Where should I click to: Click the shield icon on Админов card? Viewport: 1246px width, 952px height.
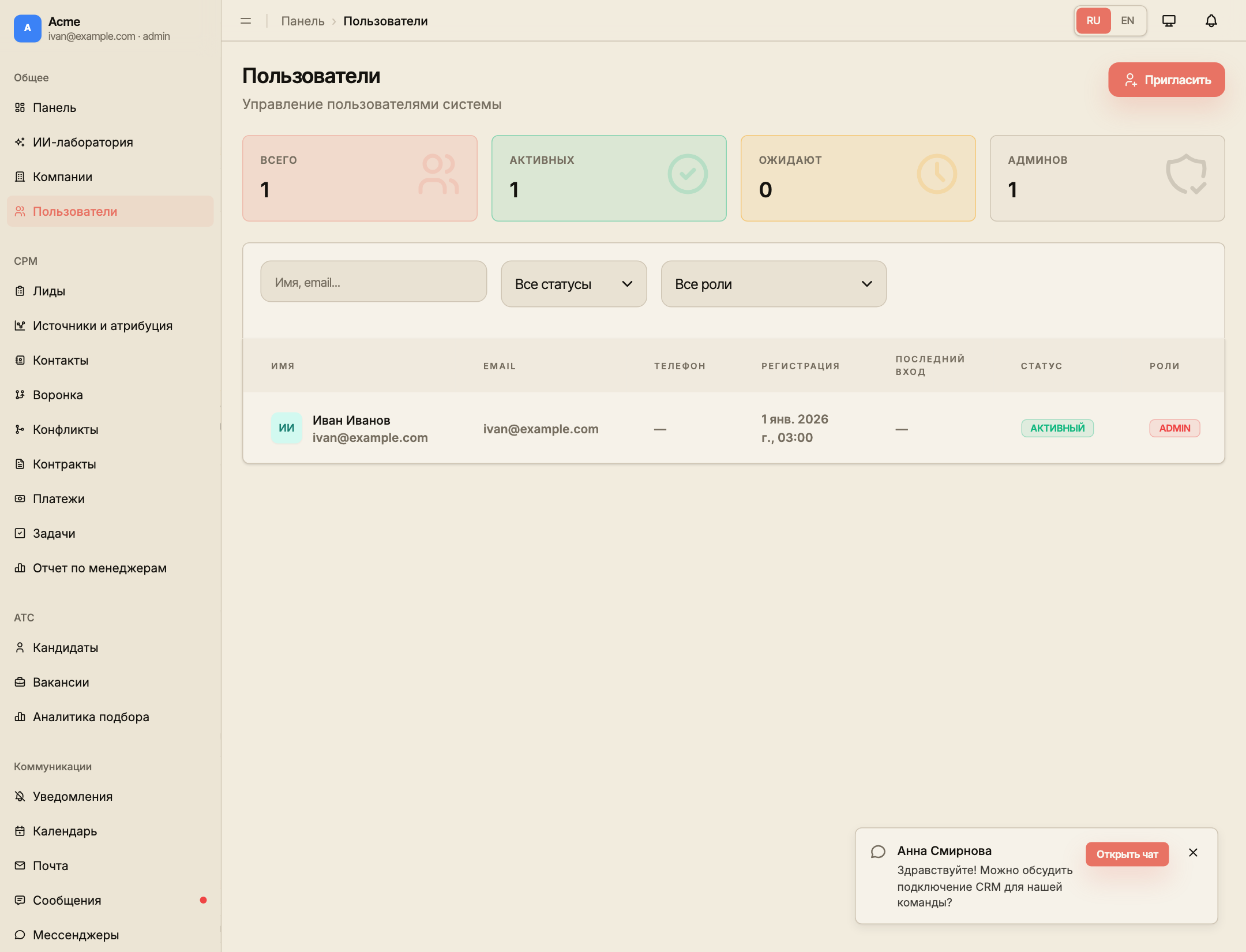pos(1186,174)
